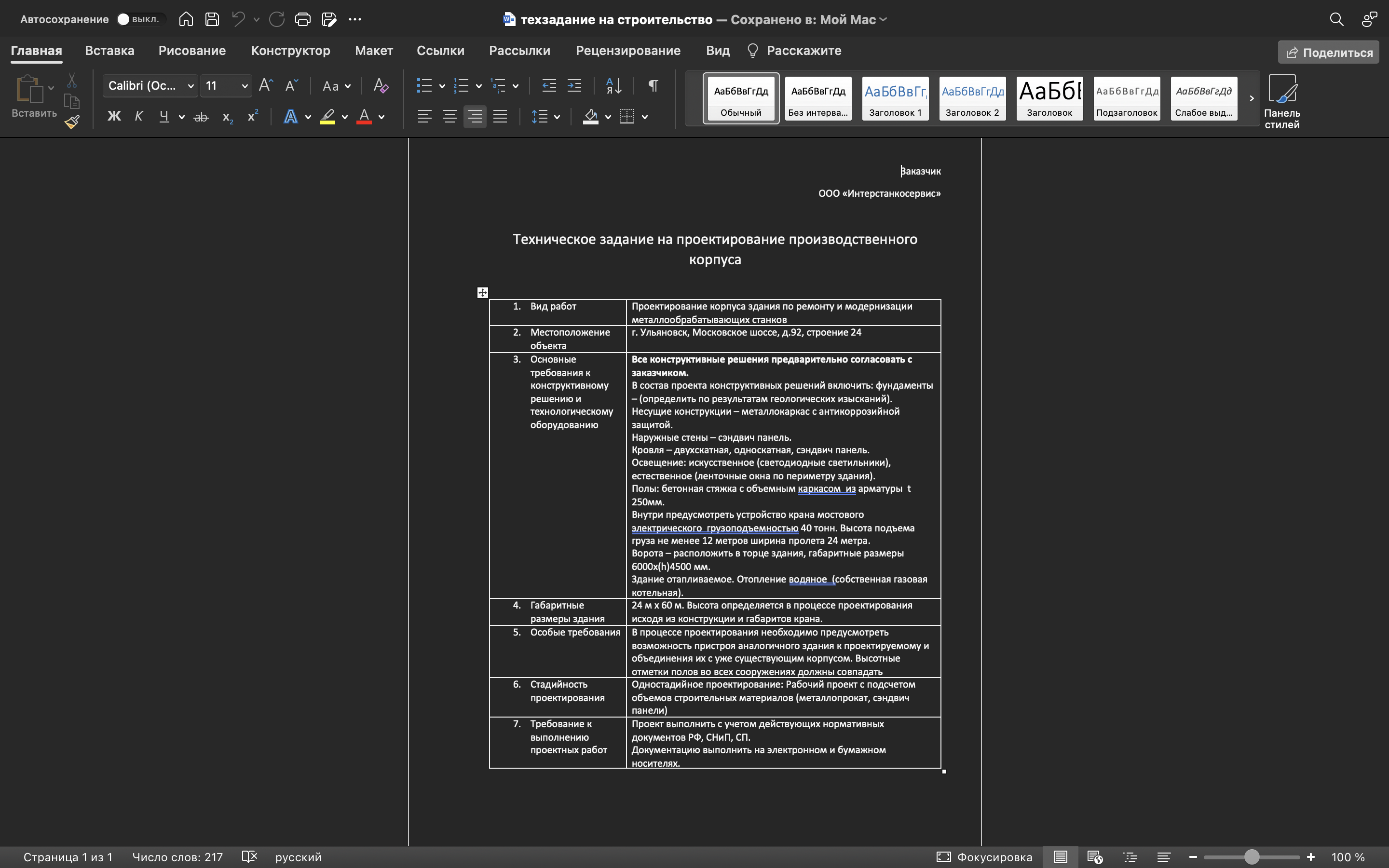The width and height of the screenshot is (1389, 868).
Task: Sort text alphabetically with the А-Я icon
Action: tap(613, 85)
